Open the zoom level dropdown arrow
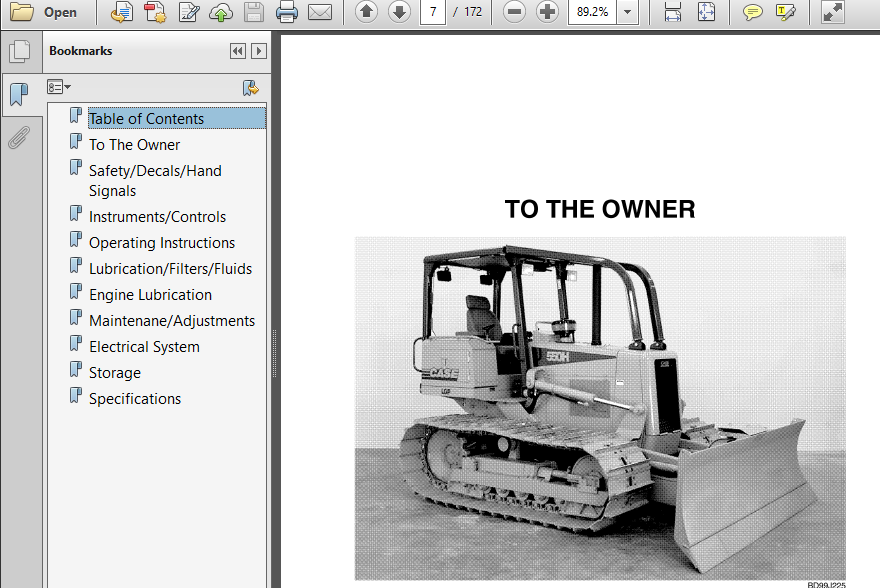 point(627,12)
